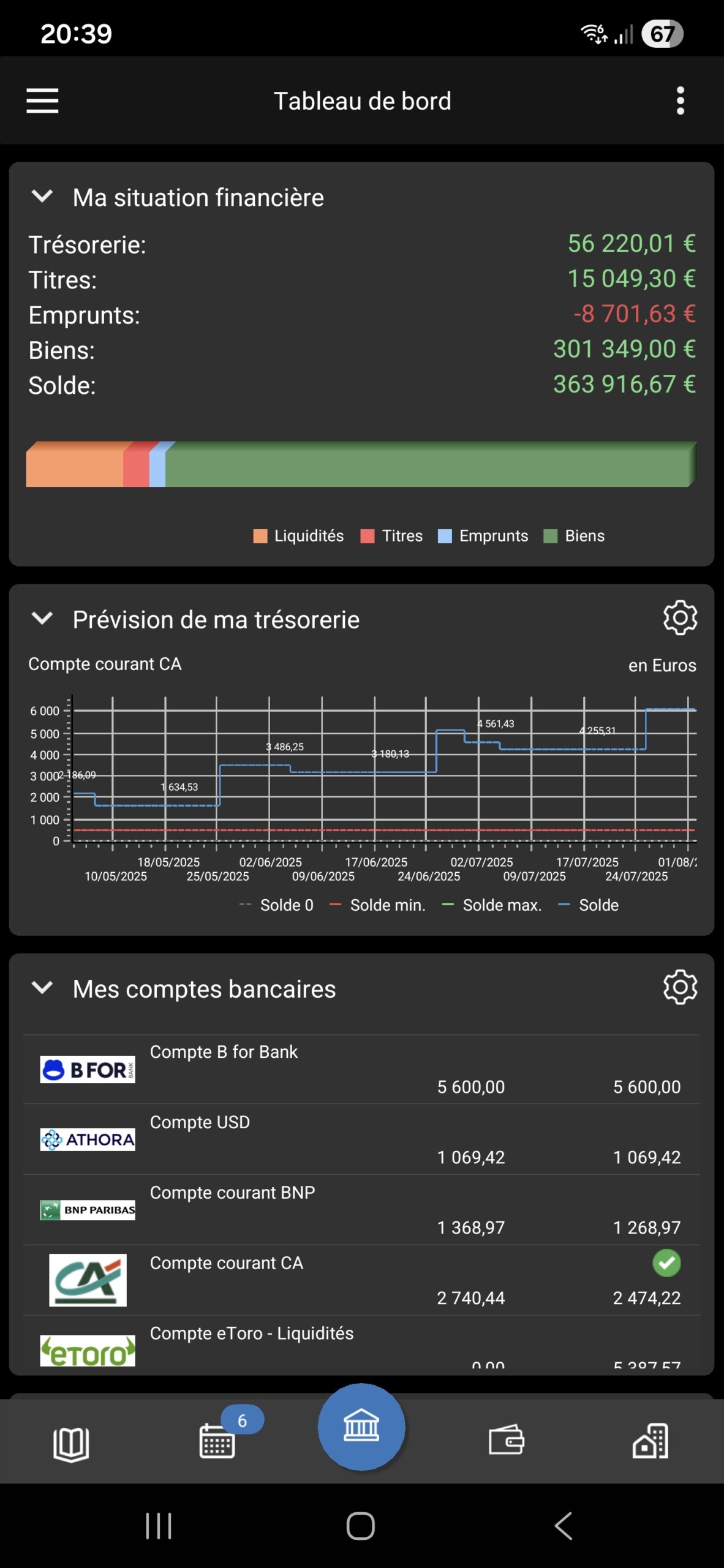Screen dimensions: 724x1568
Task: Toggle Solde max. legend series
Action: point(492,905)
